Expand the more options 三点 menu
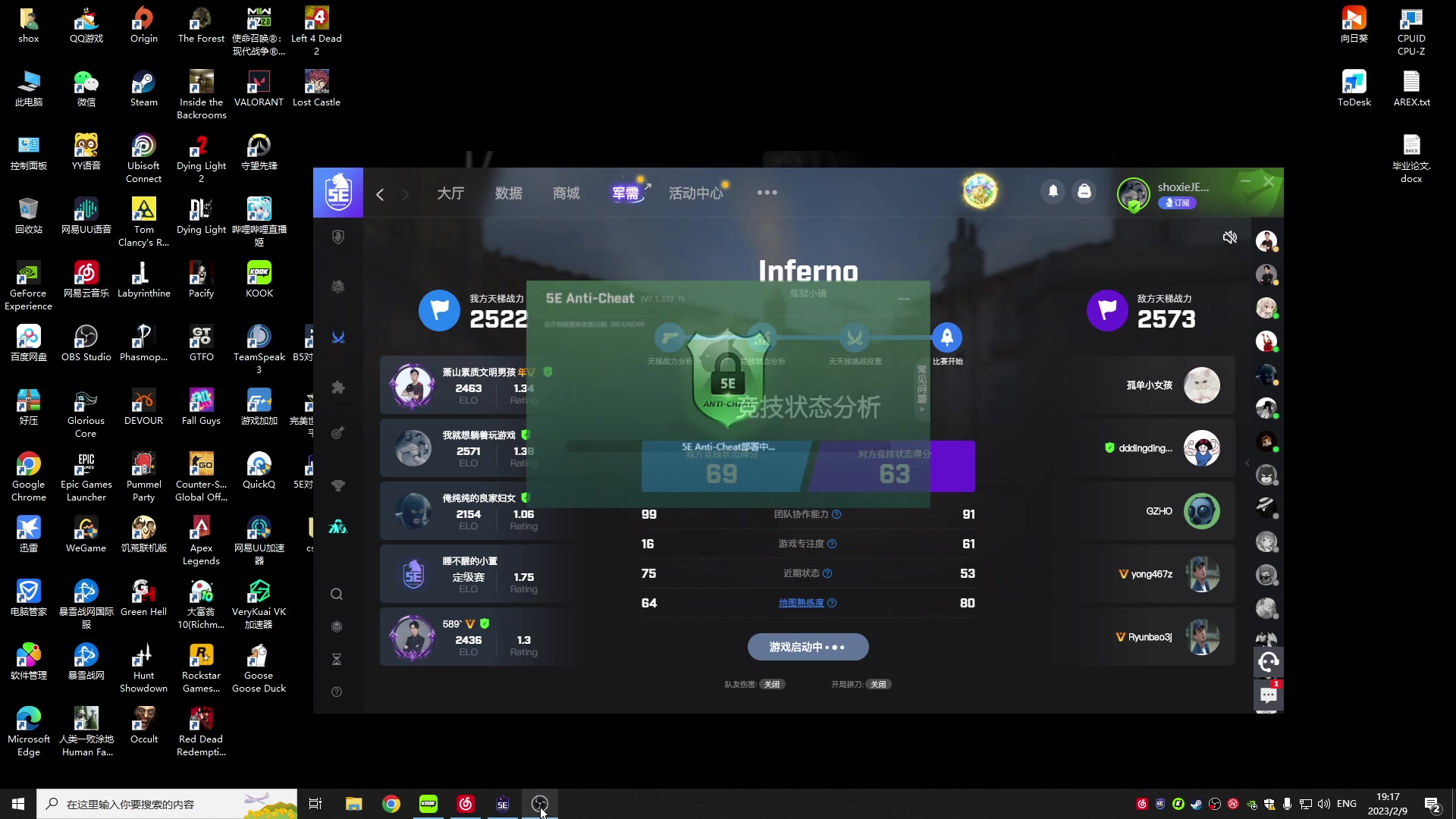 tap(767, 192)
